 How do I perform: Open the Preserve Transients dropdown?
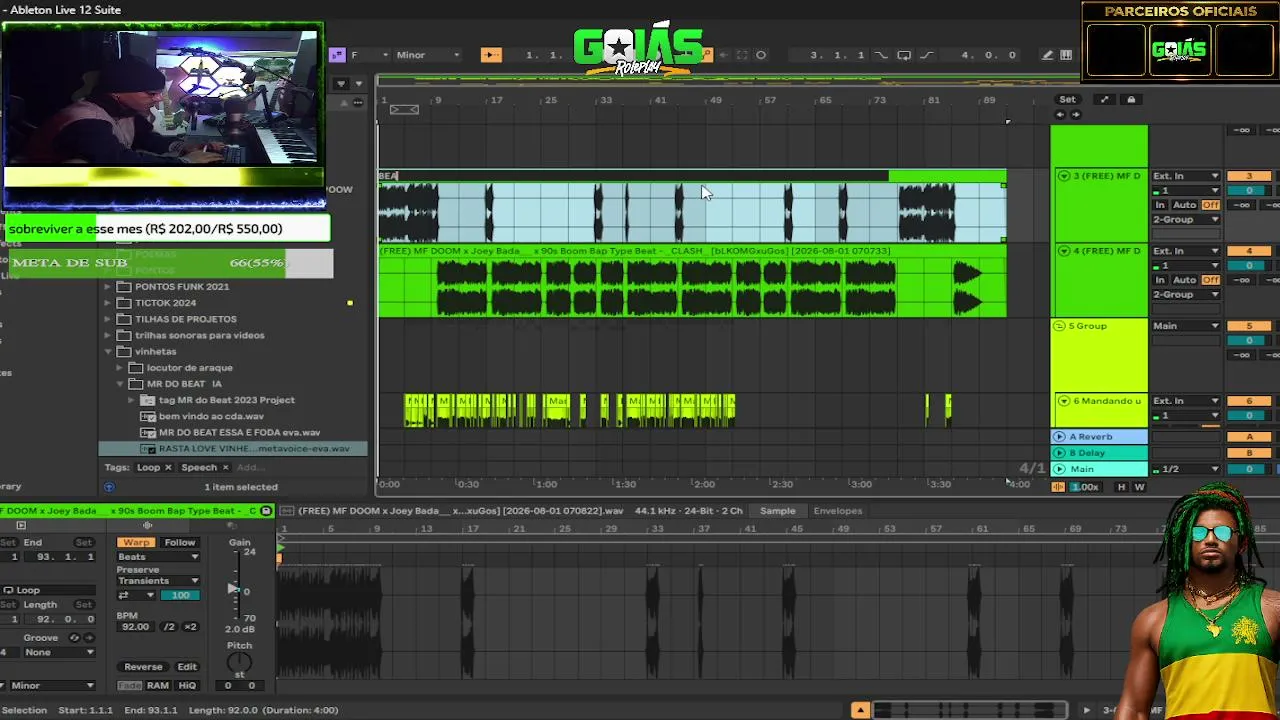158,581
